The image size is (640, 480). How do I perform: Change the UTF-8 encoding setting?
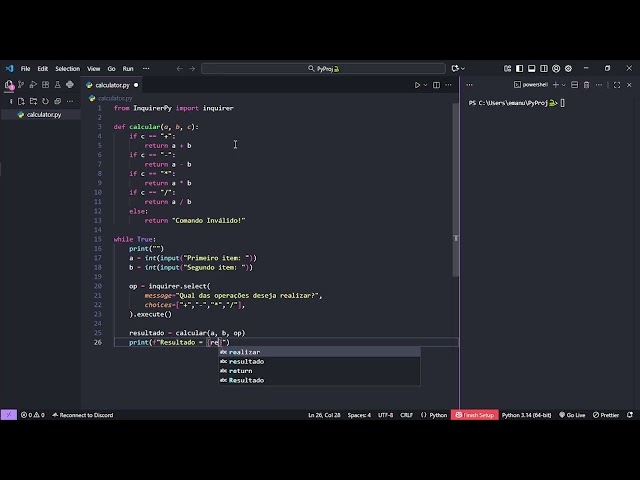click(x=385, y=415)
